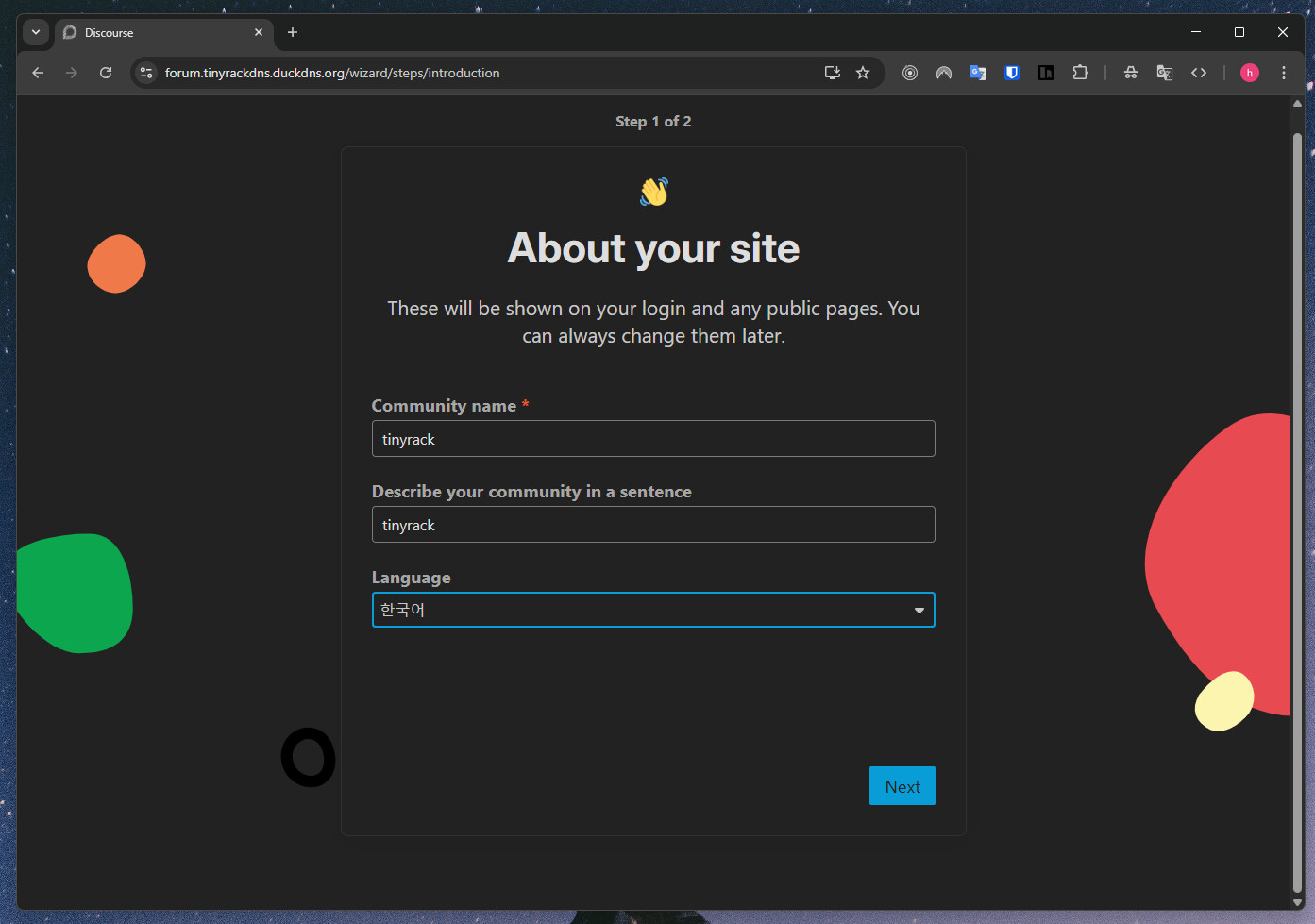
Task: Reload the current page
Action: pos(106,73)
